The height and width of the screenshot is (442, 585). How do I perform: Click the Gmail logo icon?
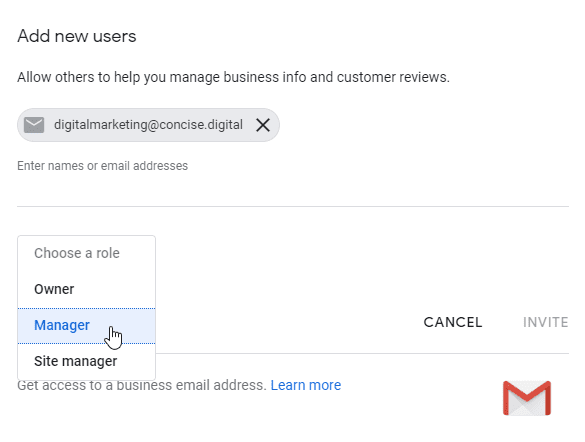tap(527, 398)
